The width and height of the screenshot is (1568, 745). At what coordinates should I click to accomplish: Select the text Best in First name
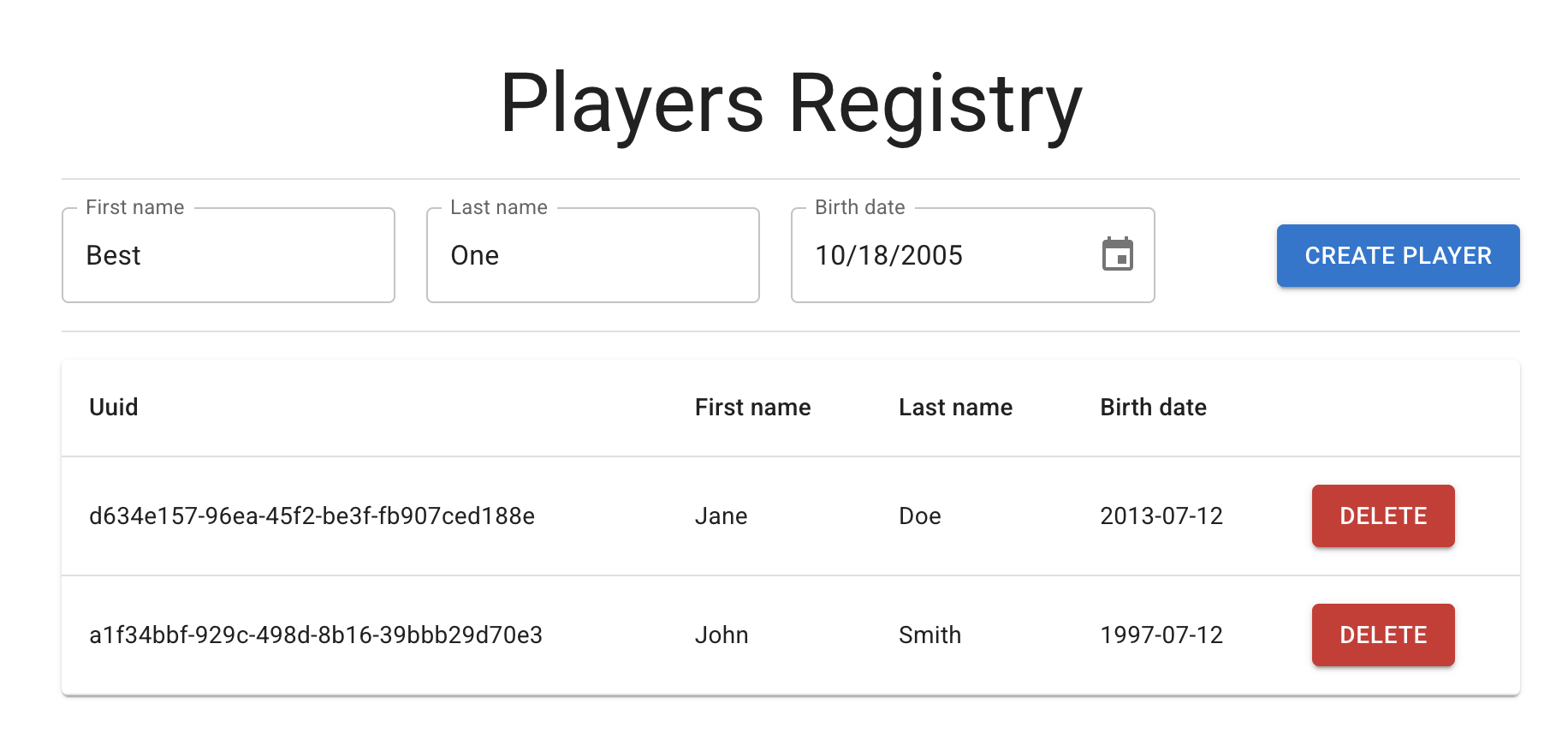114,255
